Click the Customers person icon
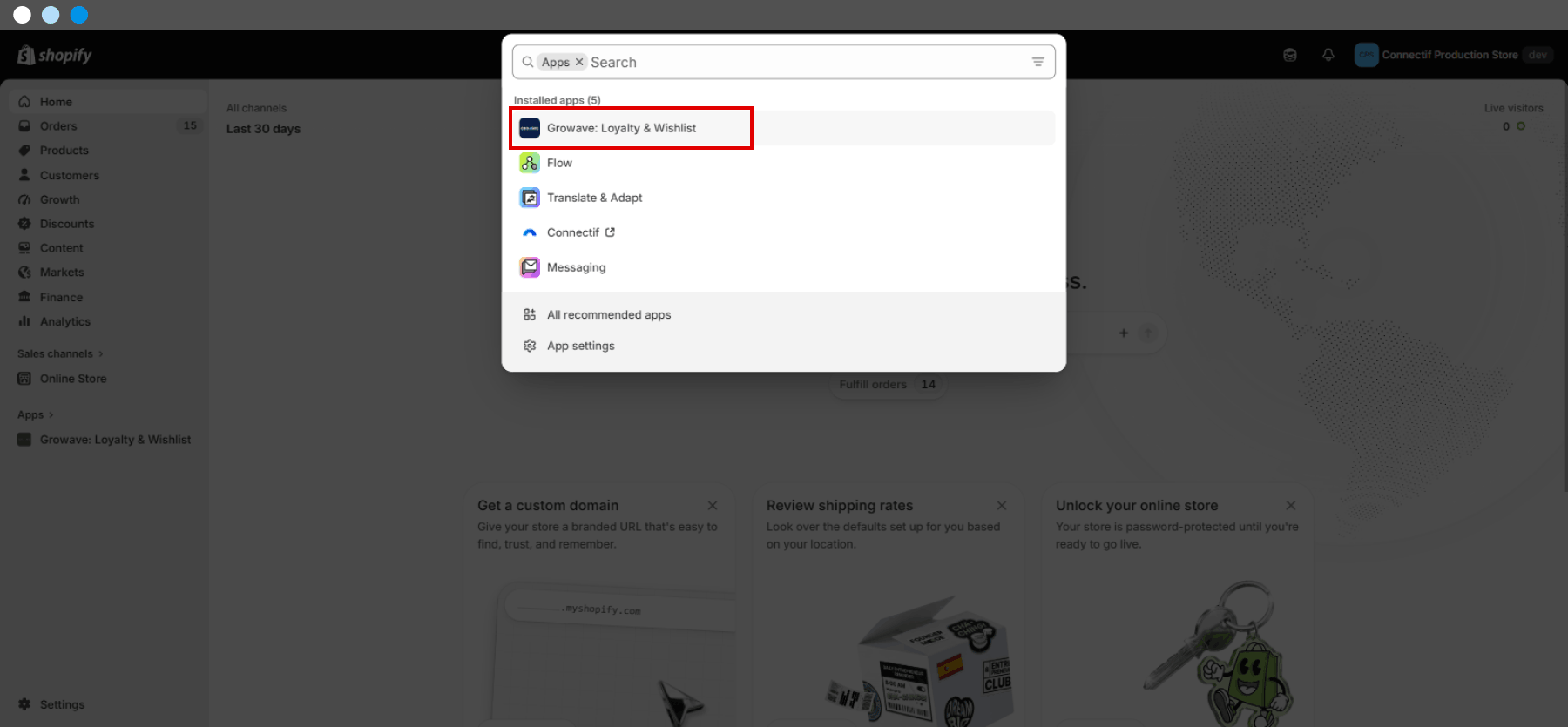This screenshot has width=1568, height=727. (x=24, y=175)
